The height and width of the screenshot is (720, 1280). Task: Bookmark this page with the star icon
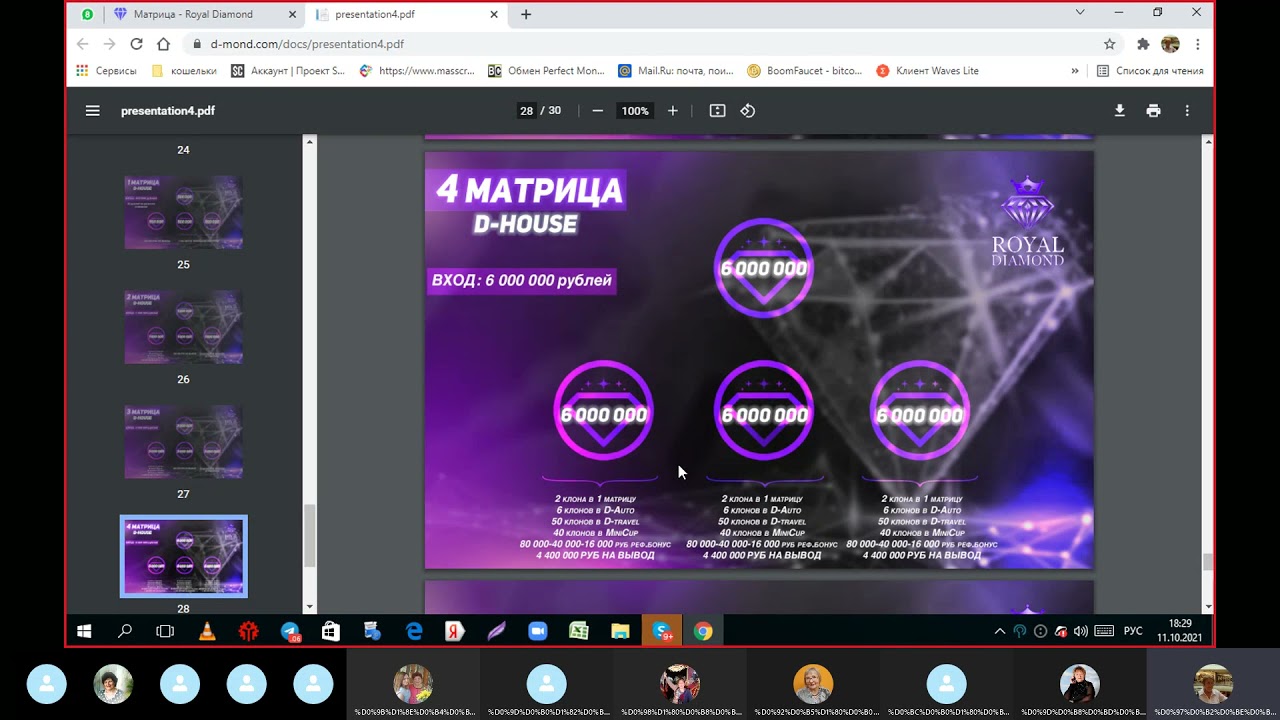[1109, 44]
